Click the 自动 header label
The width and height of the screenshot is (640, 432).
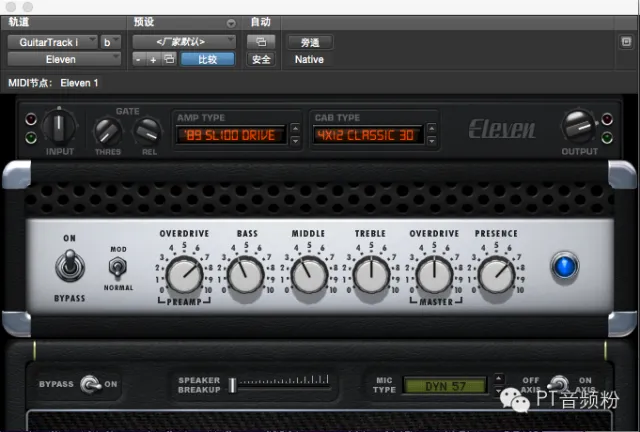260,22
